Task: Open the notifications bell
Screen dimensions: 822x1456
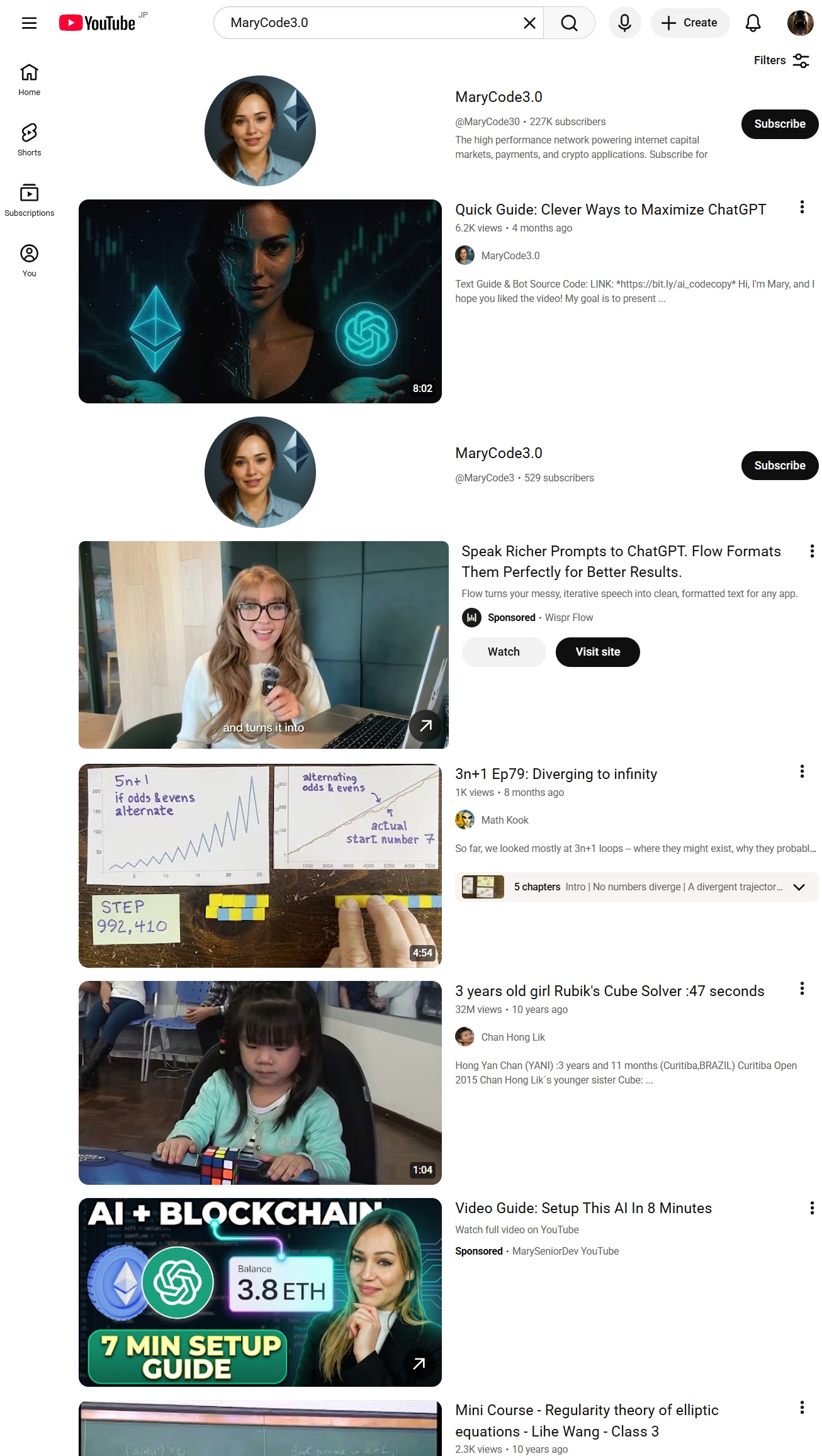Action: [753, 23]
